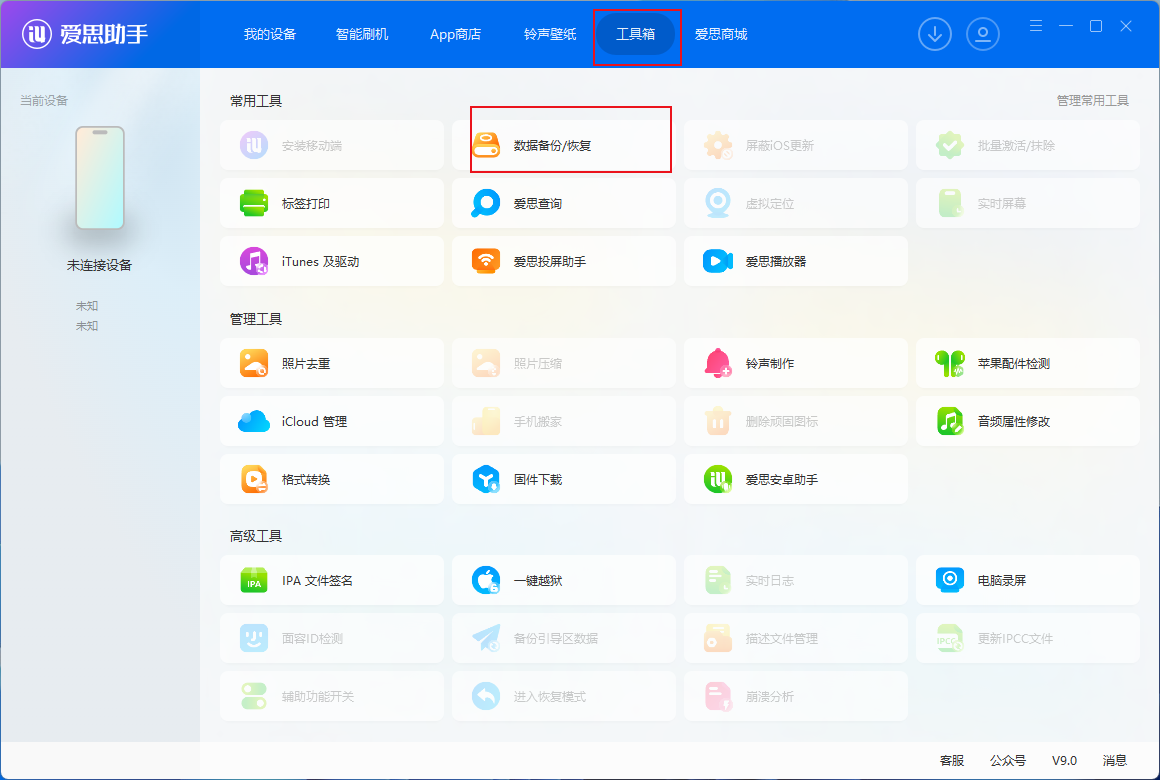Click the 实时屏幕 phone icon
This screenshot has height=780, width=1160.
(x=950, y=203)
